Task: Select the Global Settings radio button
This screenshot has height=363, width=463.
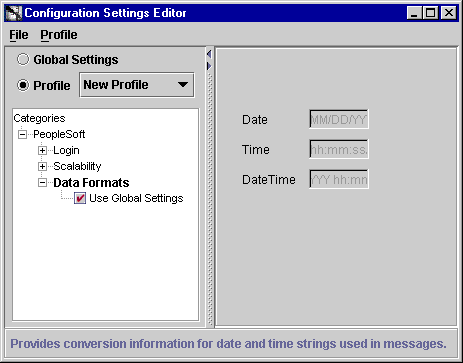Action: pos(23,60)
